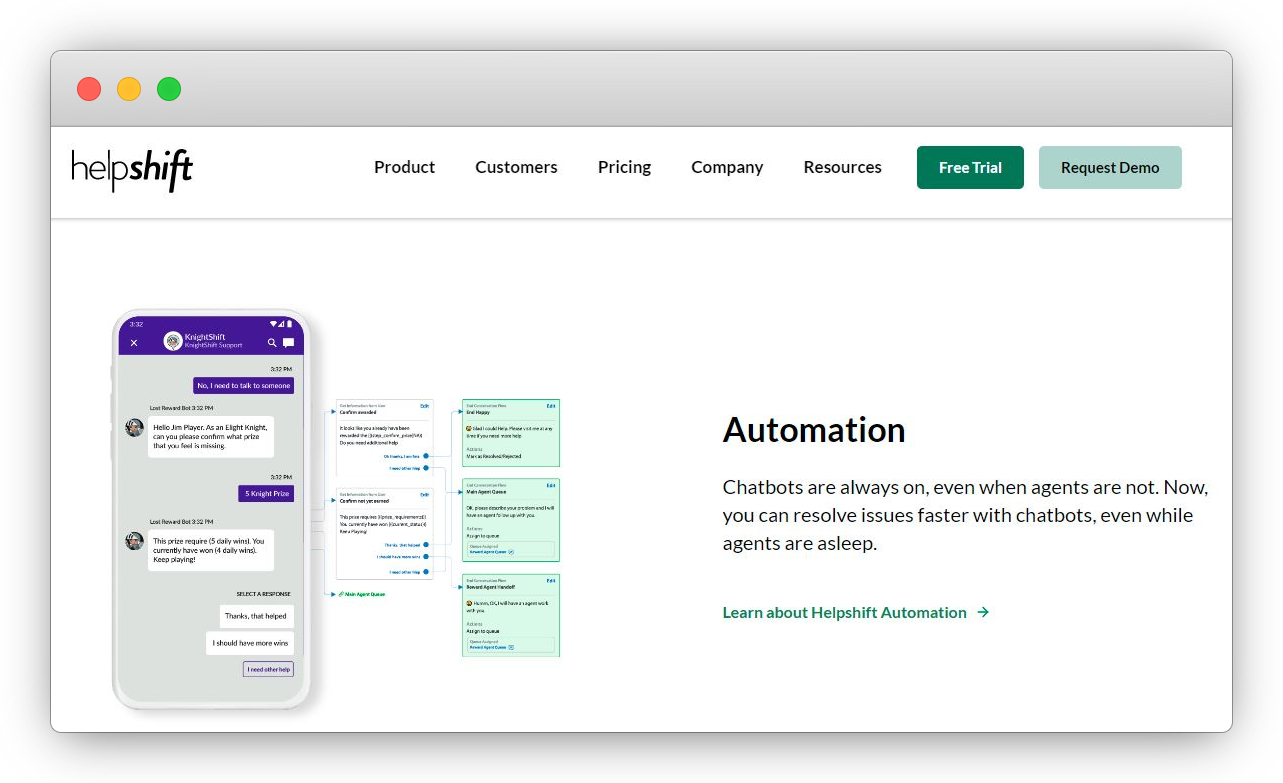Screen dimensions: 1283x783
Task: Tap bot avatar beside 'Hello Jim Player' message
Action: 134,427
